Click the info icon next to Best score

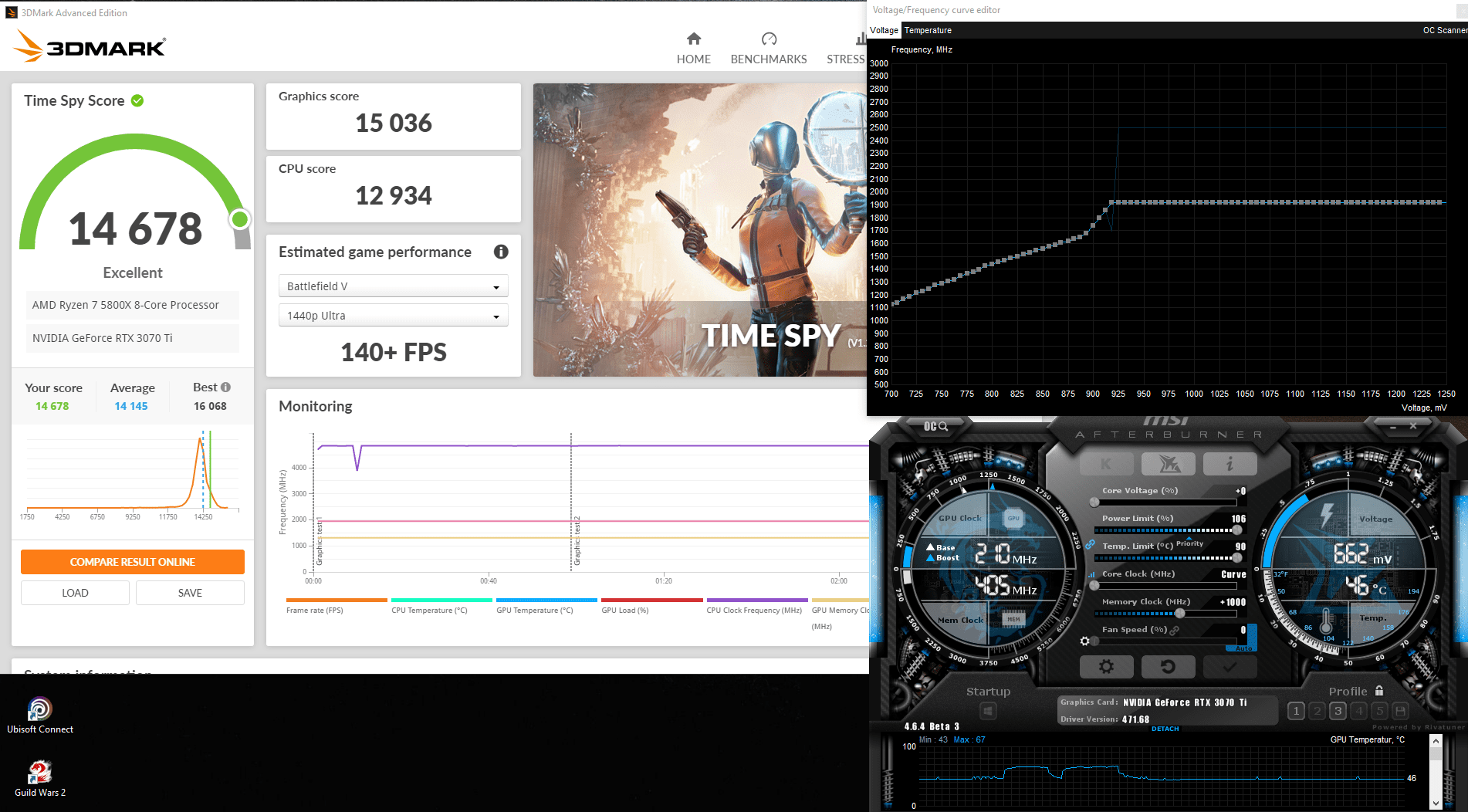click(225, 387)
